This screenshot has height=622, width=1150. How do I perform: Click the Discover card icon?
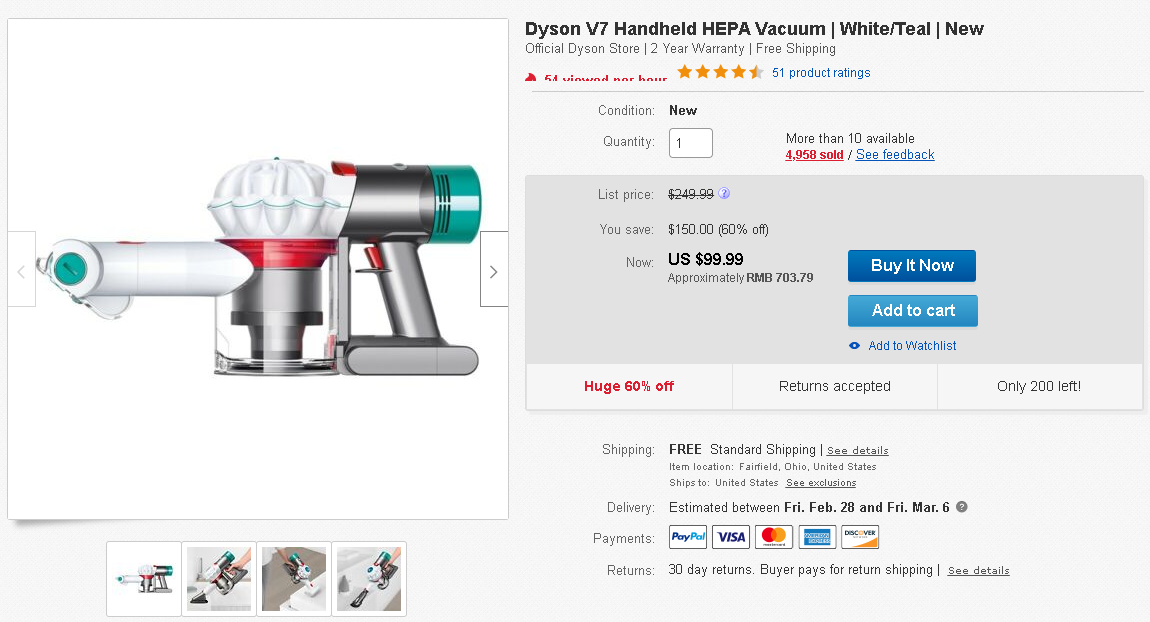coord(860,537)
